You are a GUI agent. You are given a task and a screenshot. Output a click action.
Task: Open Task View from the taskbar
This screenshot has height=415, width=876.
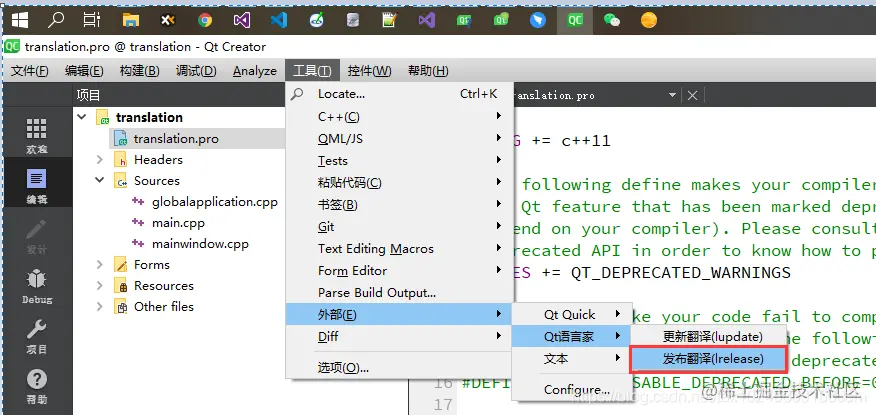pyautogui.click(x=92, y=21)
